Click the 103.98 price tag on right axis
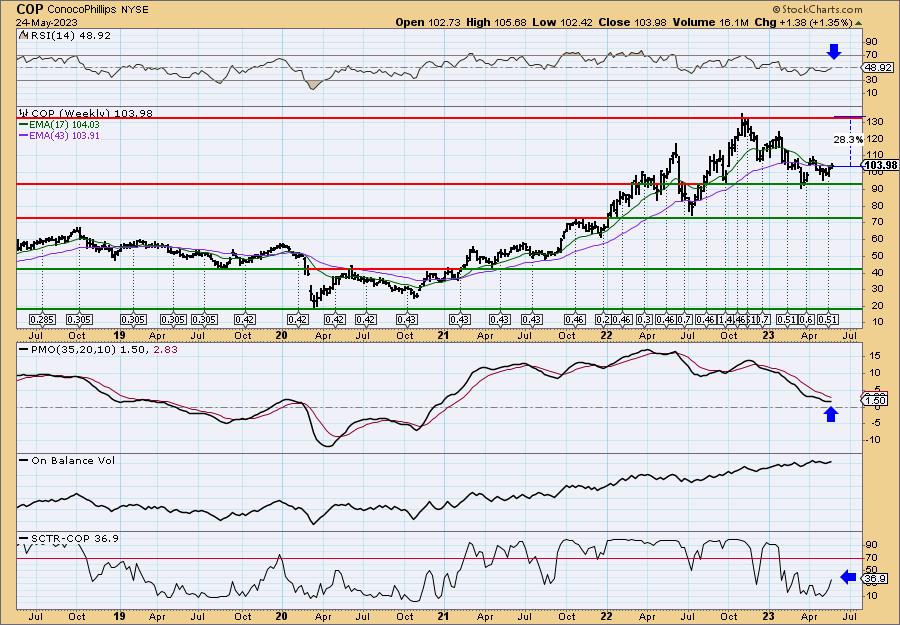The image size is (900, 625). 879,166
